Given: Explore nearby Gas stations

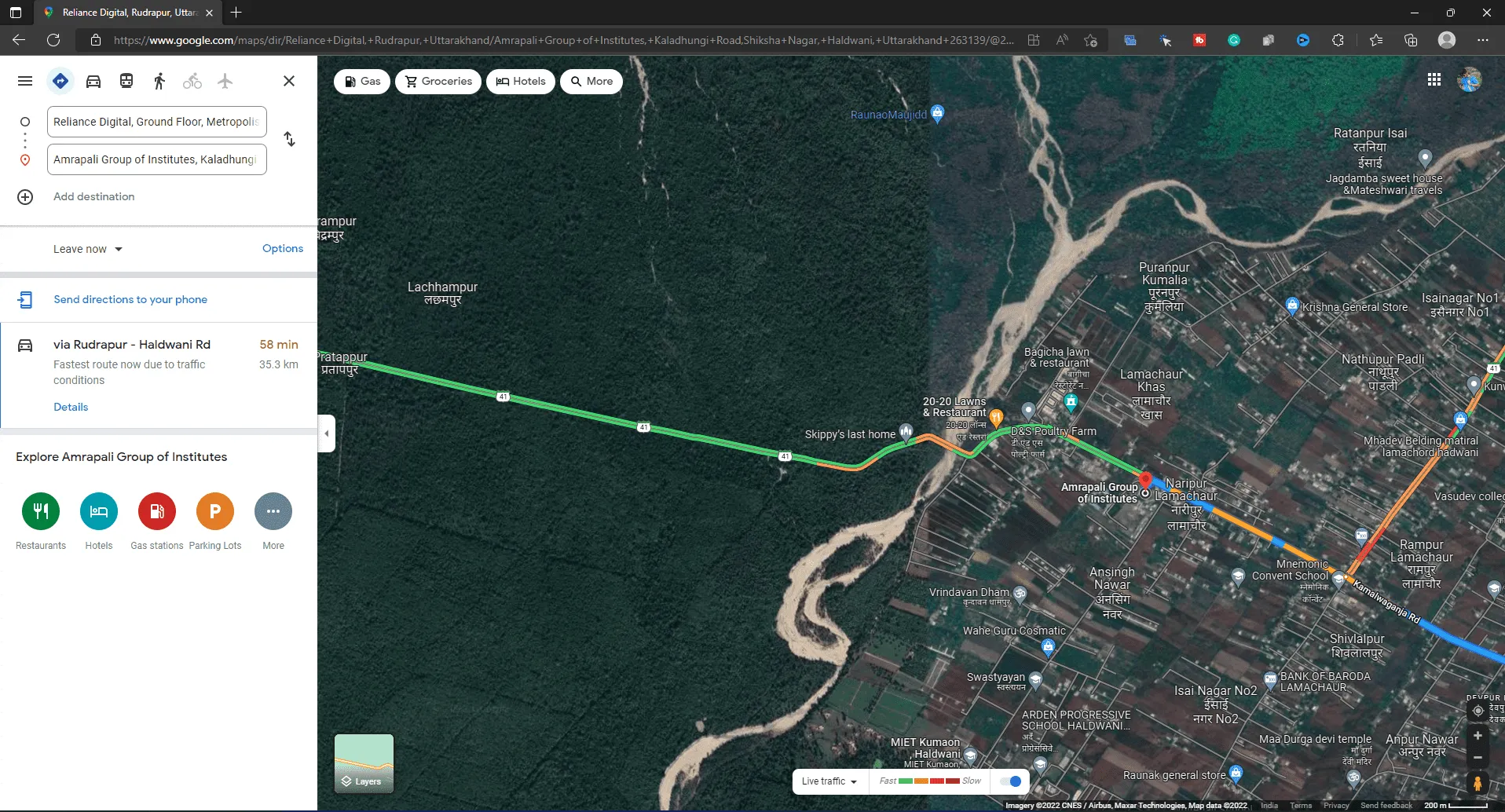Looking at the screenshot, I should tap(157, 511).
